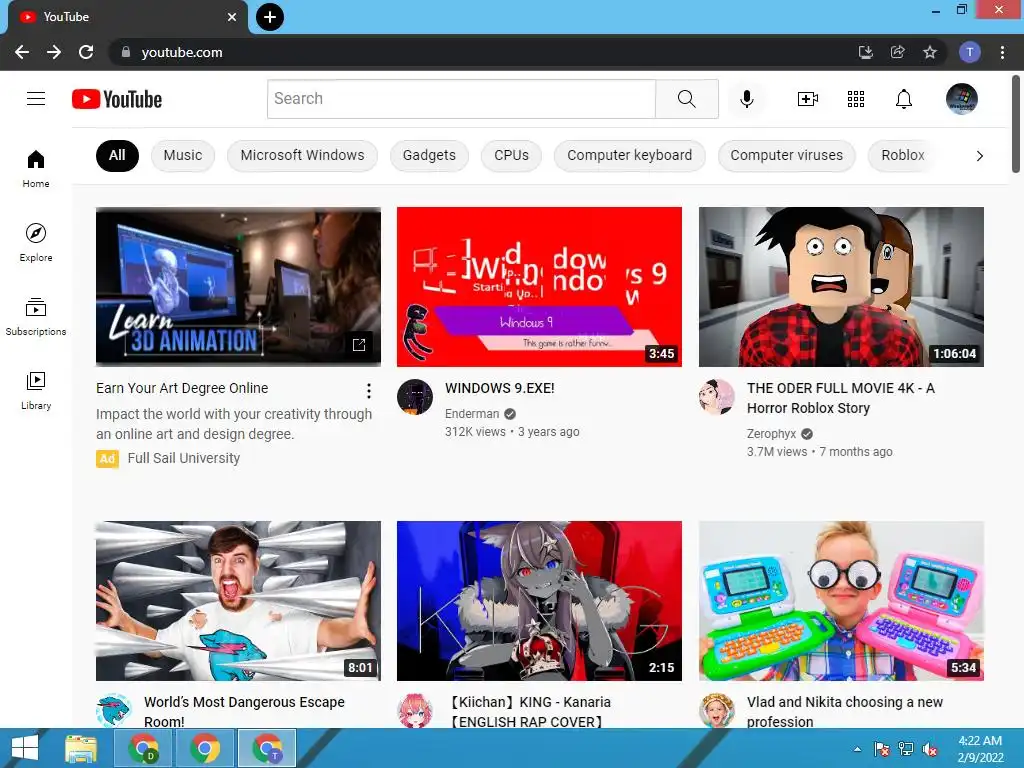
Task: Open Library in sidebar
Action: (36, 391)
